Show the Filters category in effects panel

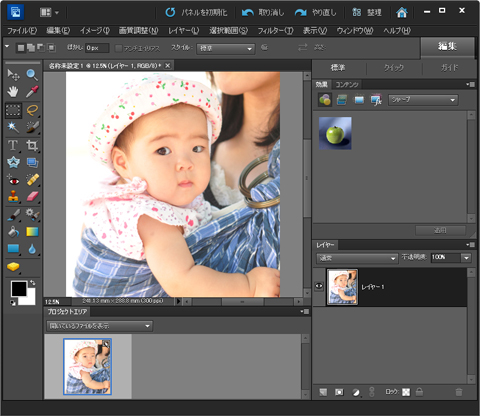tap(325, 100)
